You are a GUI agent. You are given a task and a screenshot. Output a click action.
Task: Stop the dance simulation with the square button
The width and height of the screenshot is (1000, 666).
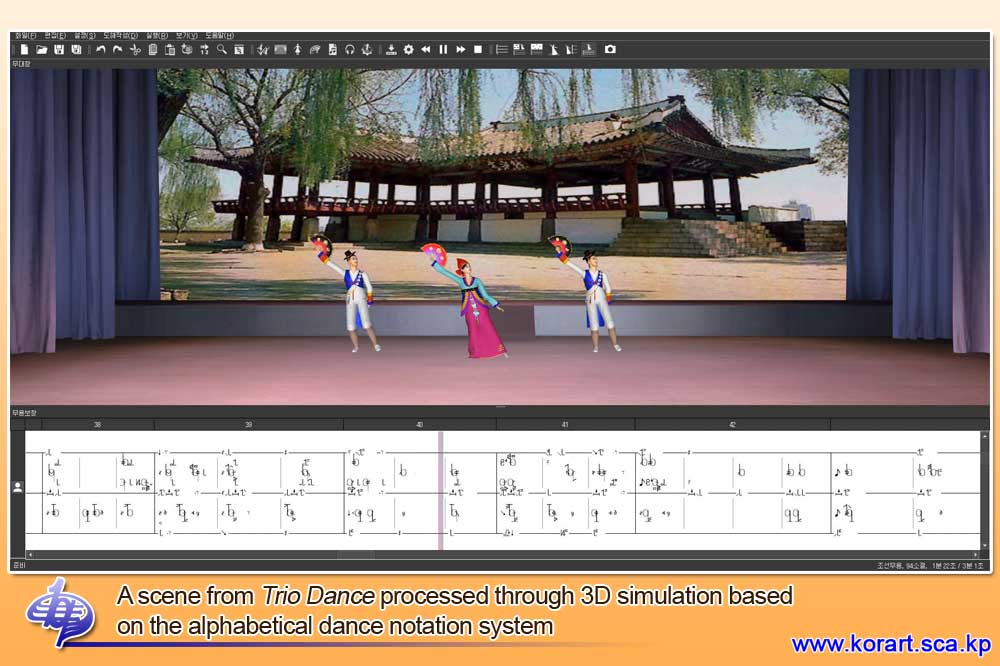click(478, 49)
